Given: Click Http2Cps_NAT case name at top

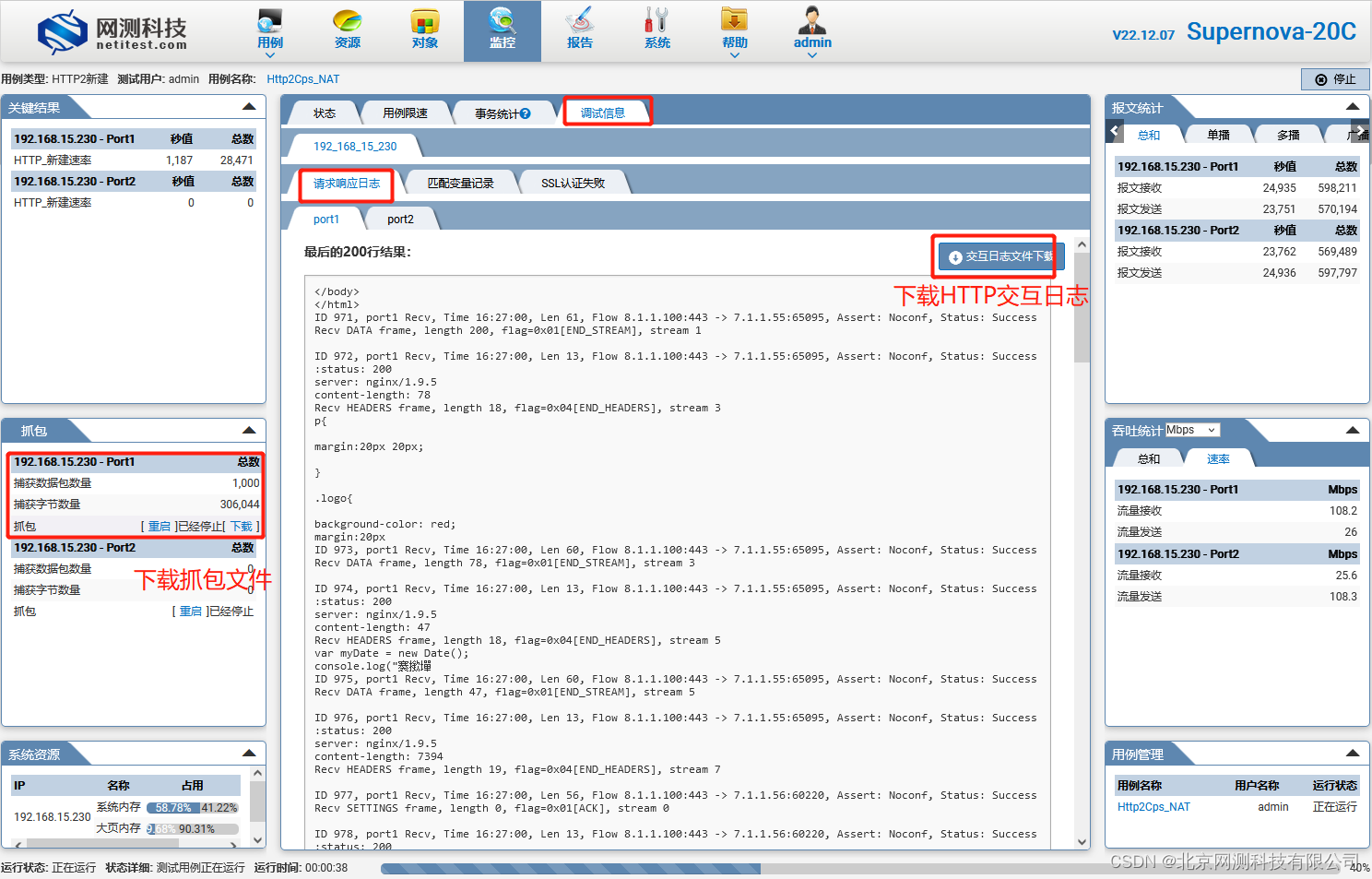Looking at the screenshot, I should (x=303, y=79).
